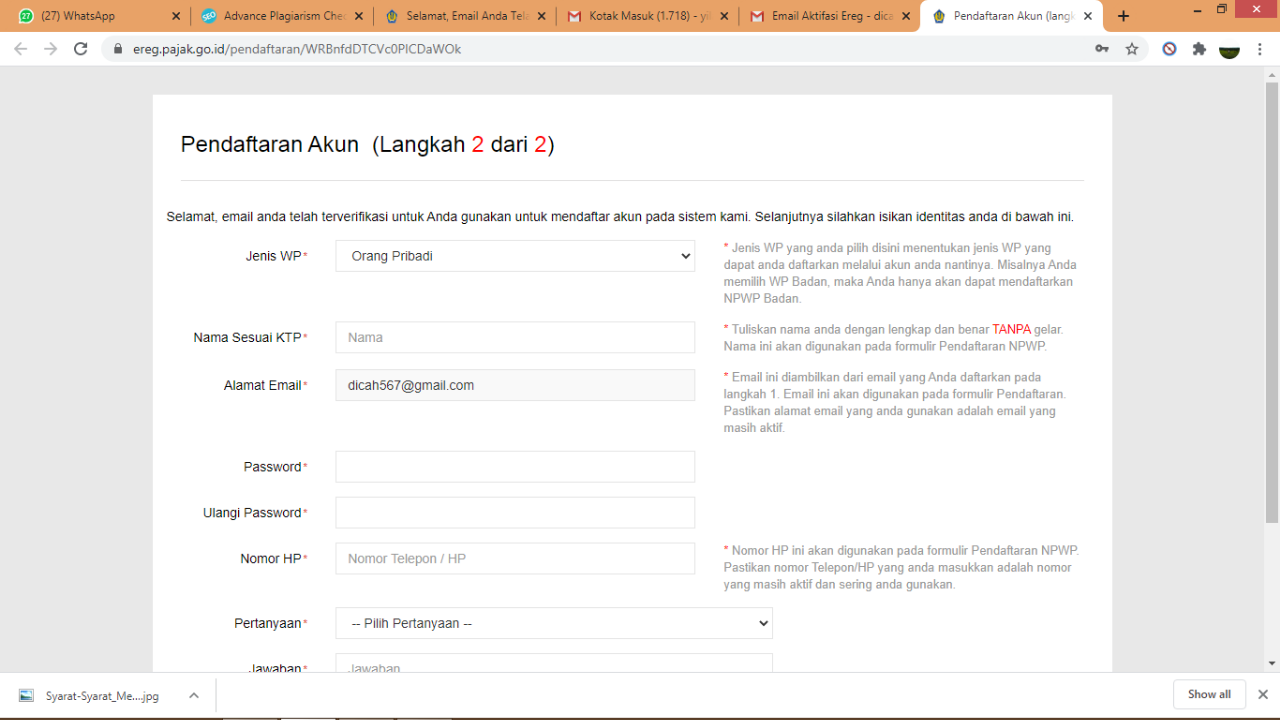Click the red TANPA word
Viewport: 1280px width, 720px height.
(x=1011, y=329)
